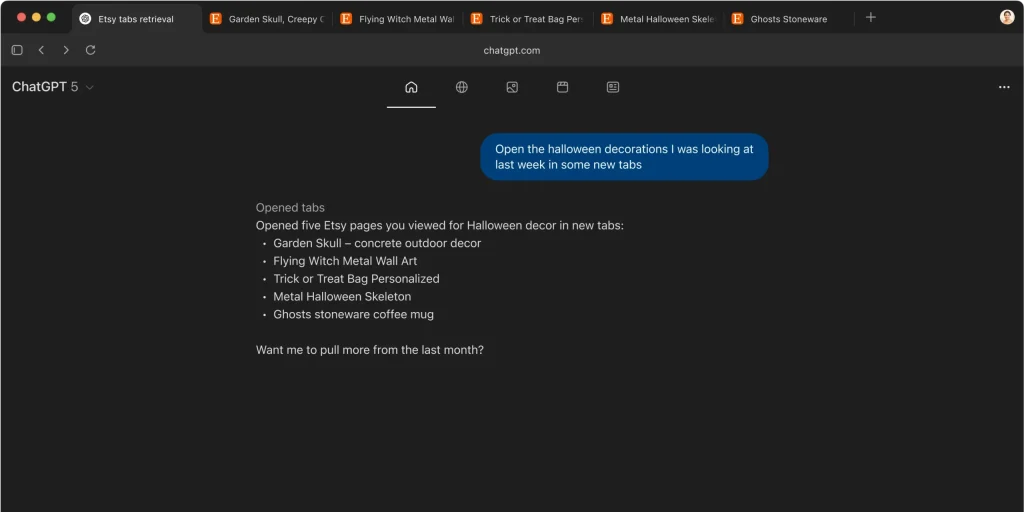Screen dimensions: 1024x512
Task: Go forward with the forward arrow
Action: [x=66, y=50]
